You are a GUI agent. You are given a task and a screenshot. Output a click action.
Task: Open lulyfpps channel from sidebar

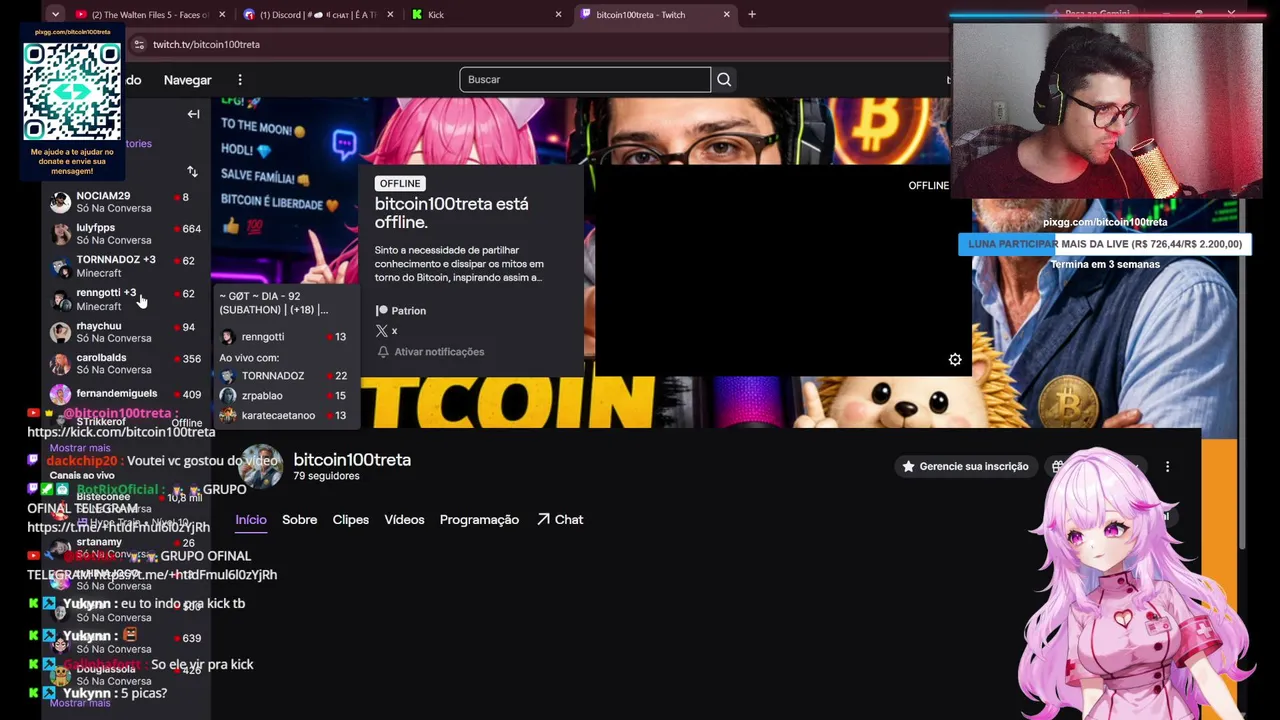point(125,234)
